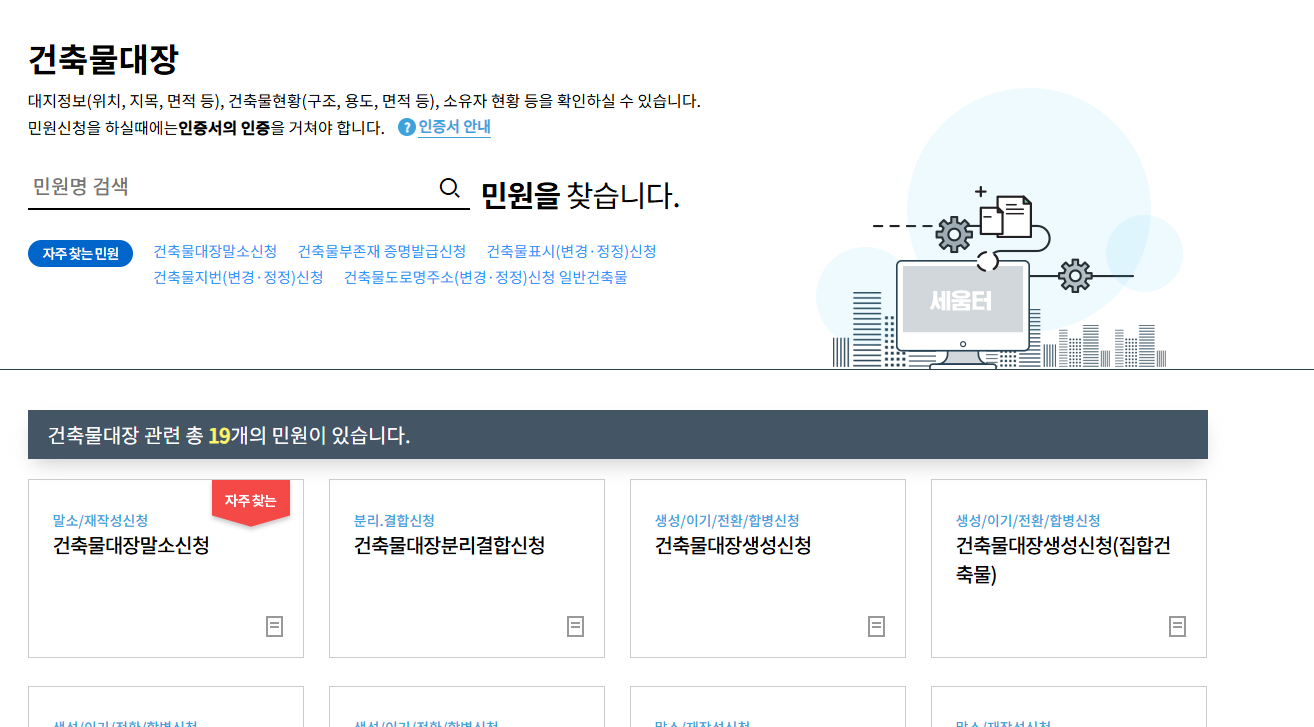This screenshot has width=1314, height=727.
Task: Click 분리.결합신청 category label
Action: (x=394, y=520)
